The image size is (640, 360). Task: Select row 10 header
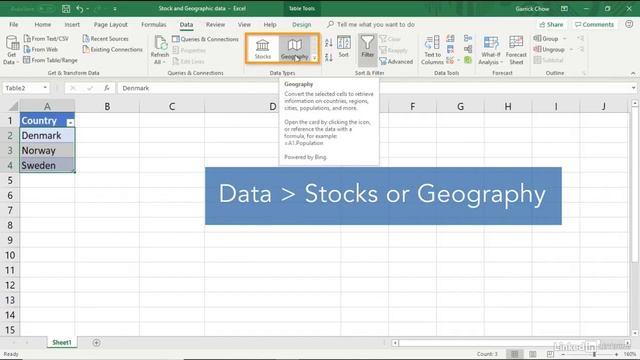[x=10, y=255]
